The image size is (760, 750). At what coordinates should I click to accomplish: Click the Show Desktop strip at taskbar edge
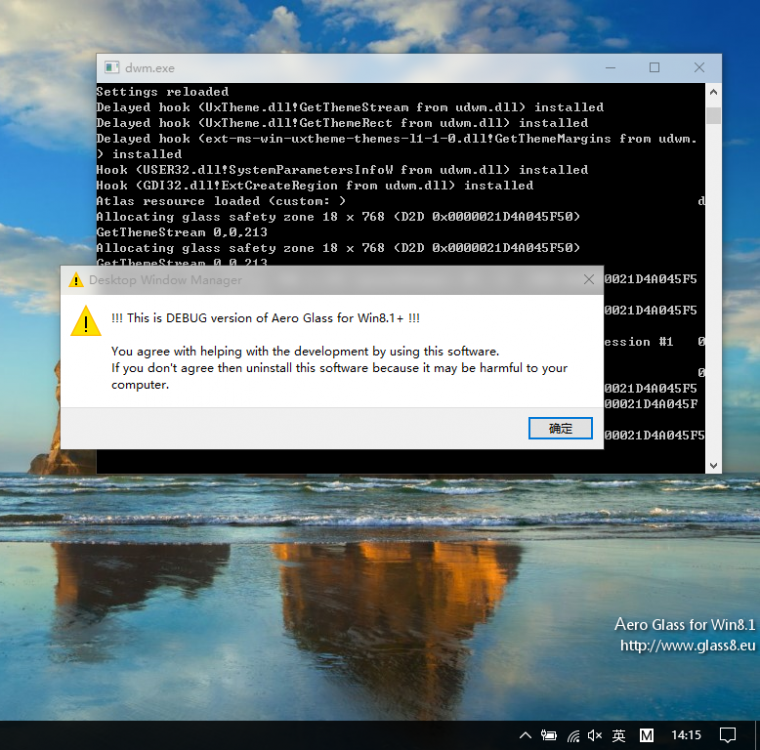click(x=757, y=735)
